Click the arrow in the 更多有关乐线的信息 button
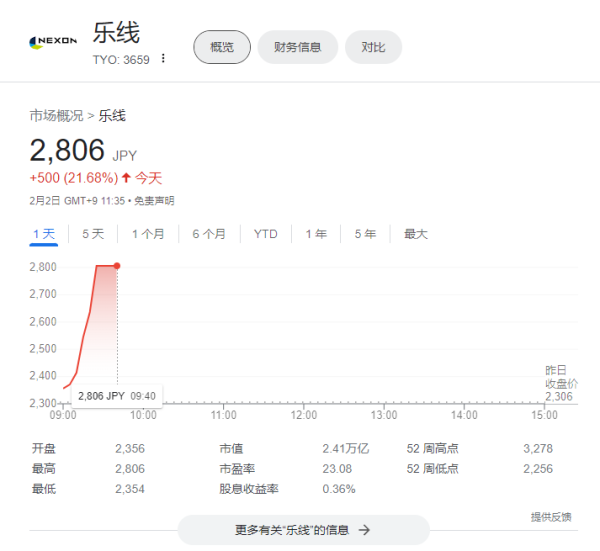Viewport: 600px width, 551px height. (x=364, y=530)
